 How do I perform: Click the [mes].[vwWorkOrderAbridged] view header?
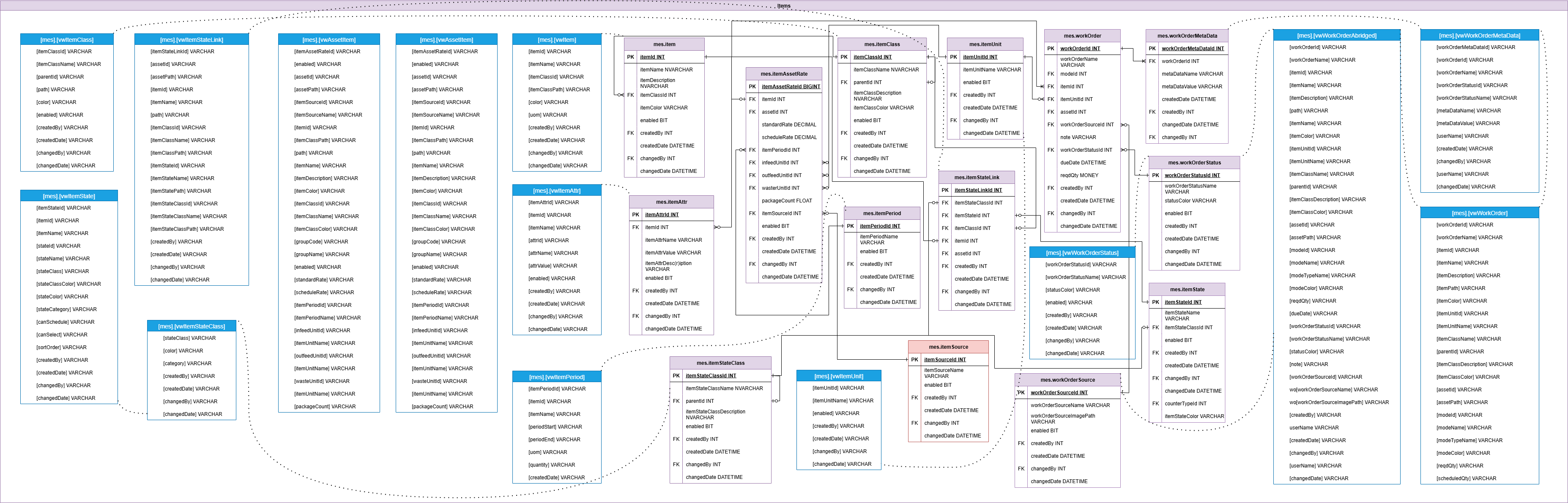point(1337,36)
